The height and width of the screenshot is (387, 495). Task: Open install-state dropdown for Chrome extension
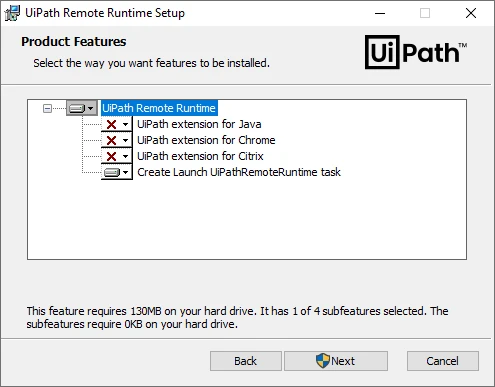point(117,140)
